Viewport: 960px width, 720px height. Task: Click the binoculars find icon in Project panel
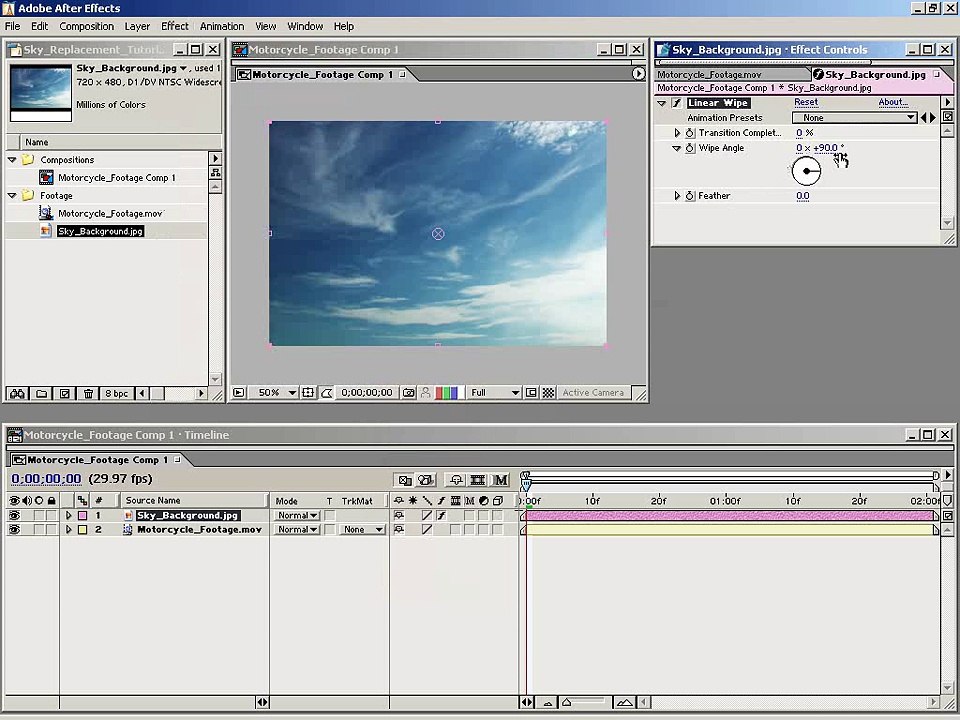(17, 393)
